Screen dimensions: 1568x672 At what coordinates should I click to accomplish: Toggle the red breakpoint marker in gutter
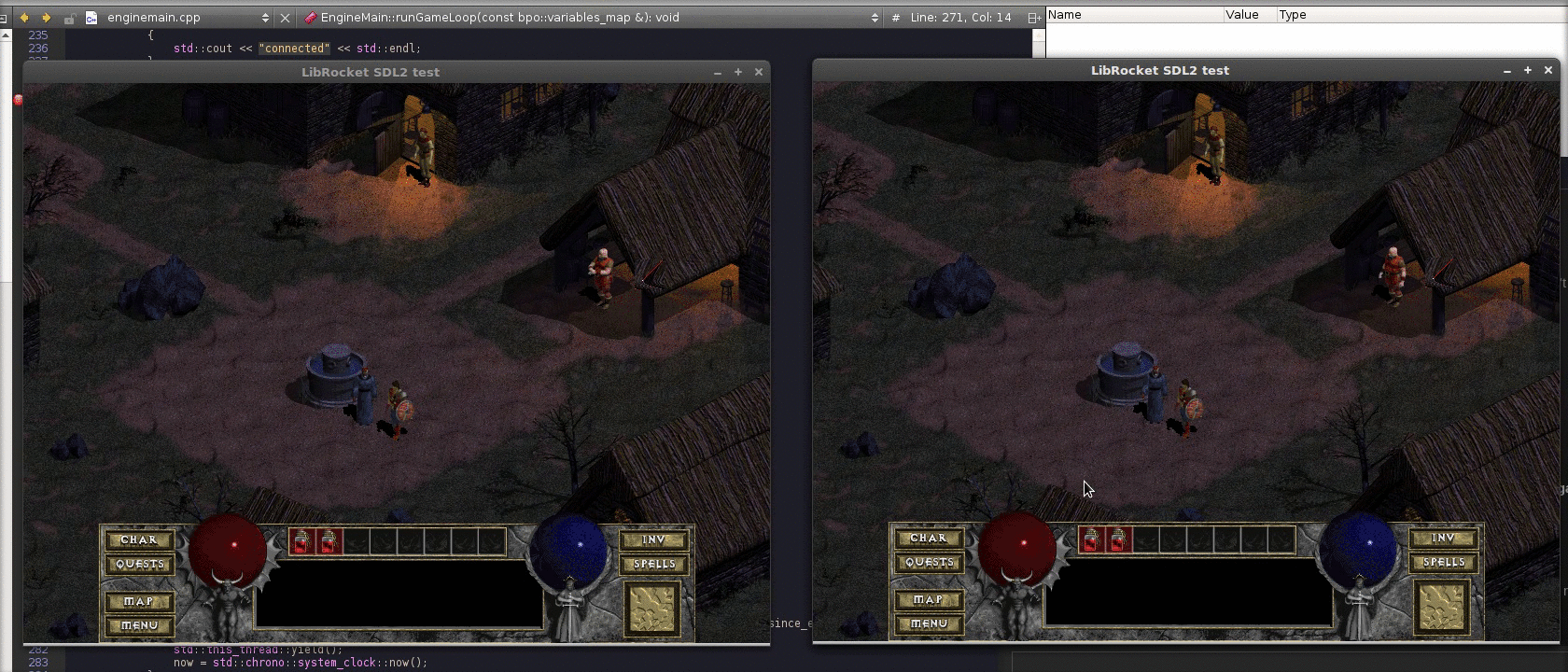tap(17, 99)
